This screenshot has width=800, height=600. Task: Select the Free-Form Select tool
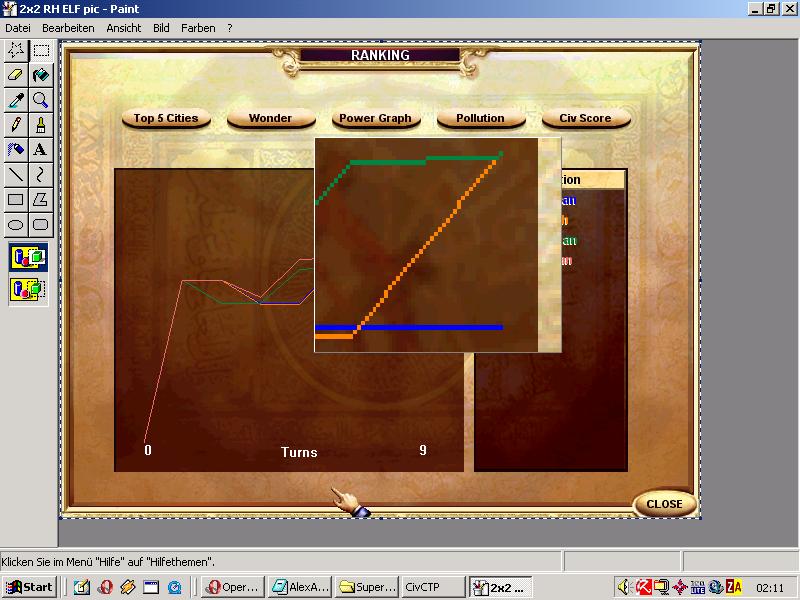(16, 50)
